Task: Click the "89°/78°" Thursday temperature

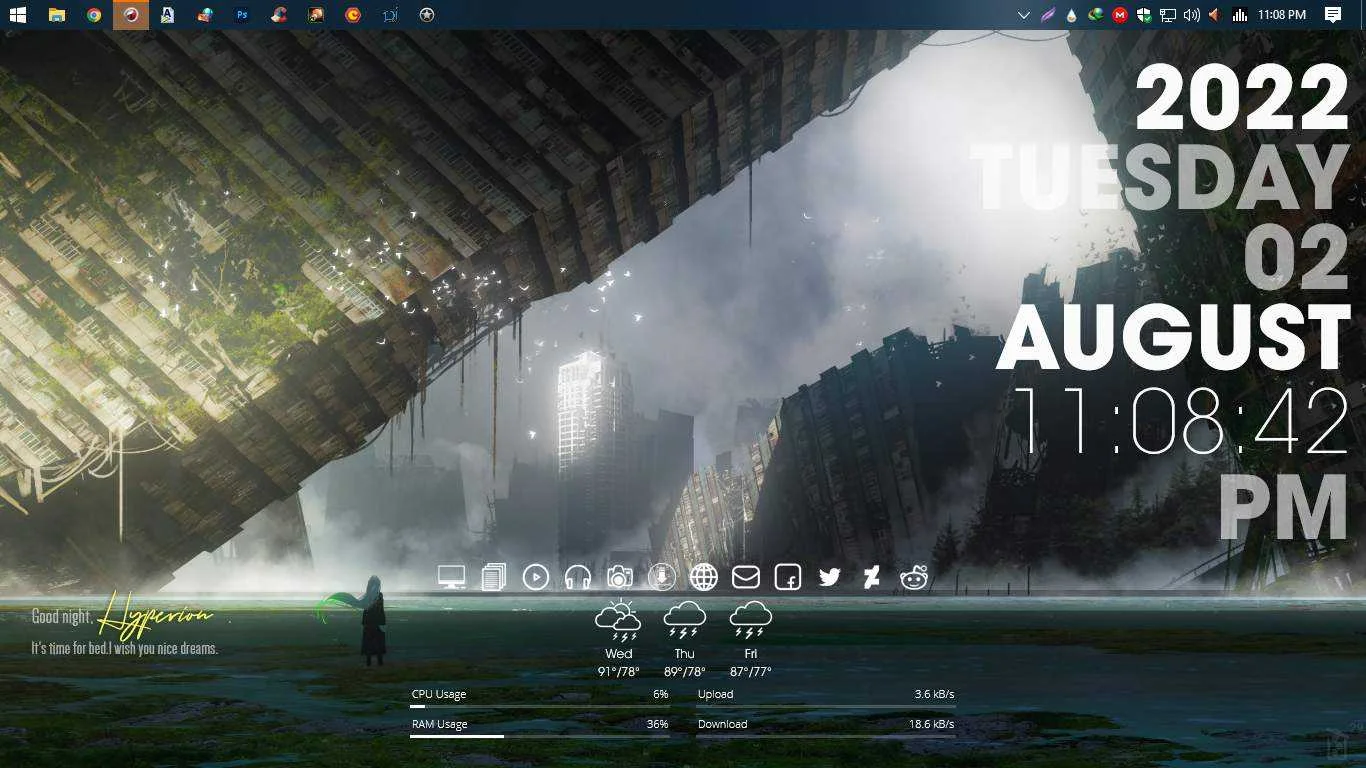Action: coord(685,672)
